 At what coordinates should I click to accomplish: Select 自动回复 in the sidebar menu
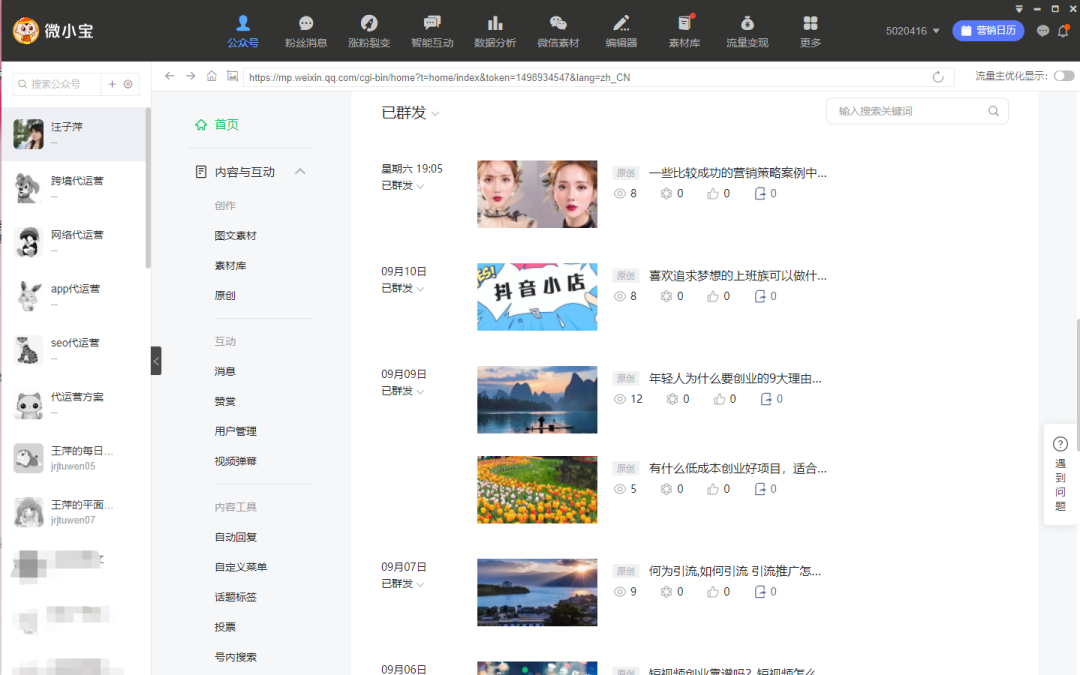pos(235,537)
